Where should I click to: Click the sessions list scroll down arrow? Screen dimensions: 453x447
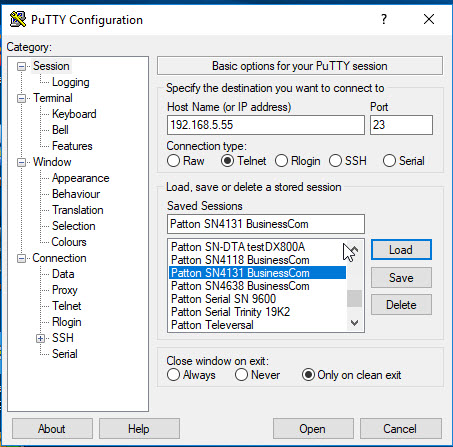point(354,323)
